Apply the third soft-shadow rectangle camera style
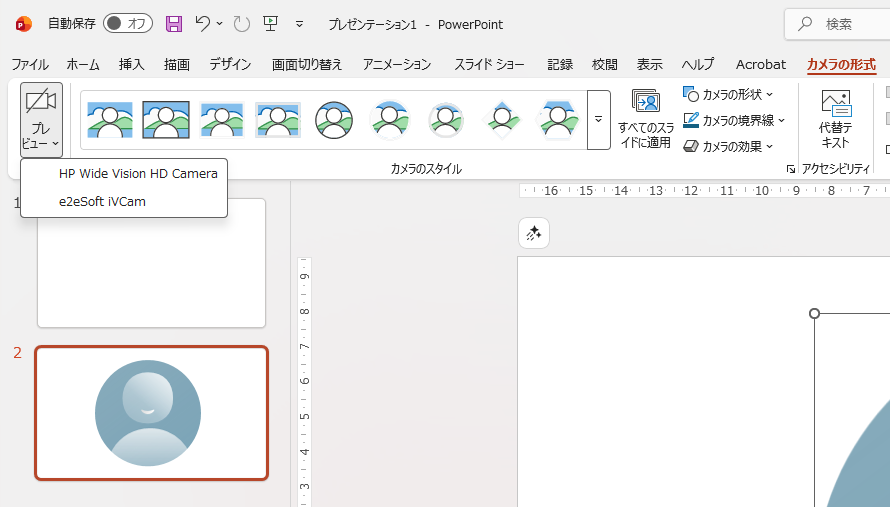Image resolution: width=890 pixels, height=507 pixels. 222,120
